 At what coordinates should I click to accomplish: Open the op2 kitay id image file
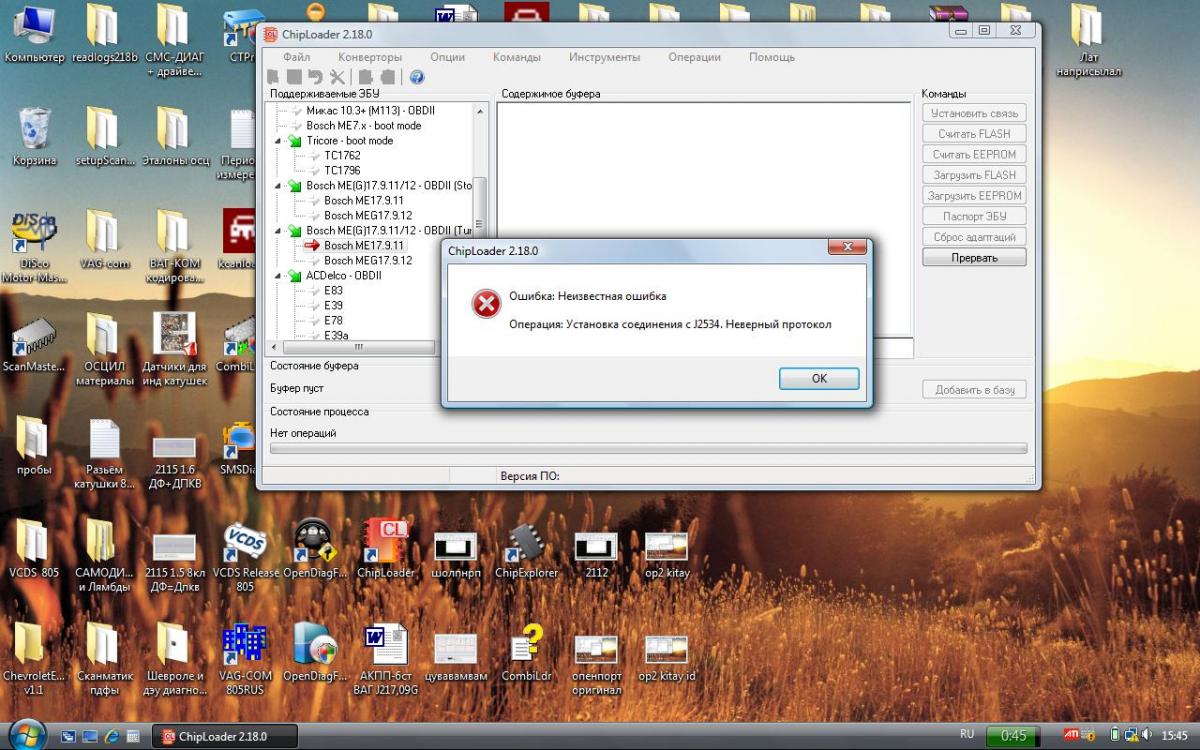click(667, 658)
